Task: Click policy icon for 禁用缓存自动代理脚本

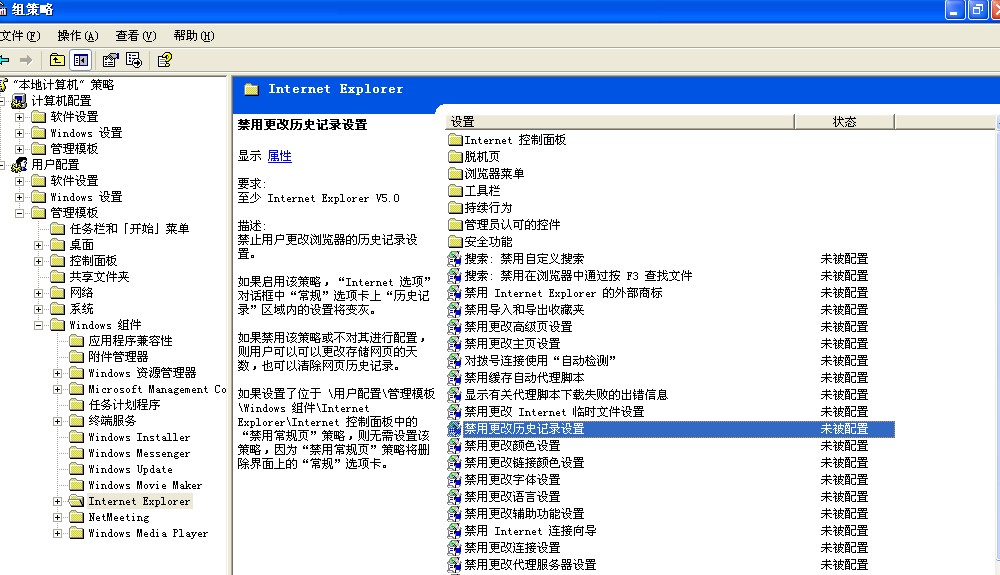Action: point(454,377)
